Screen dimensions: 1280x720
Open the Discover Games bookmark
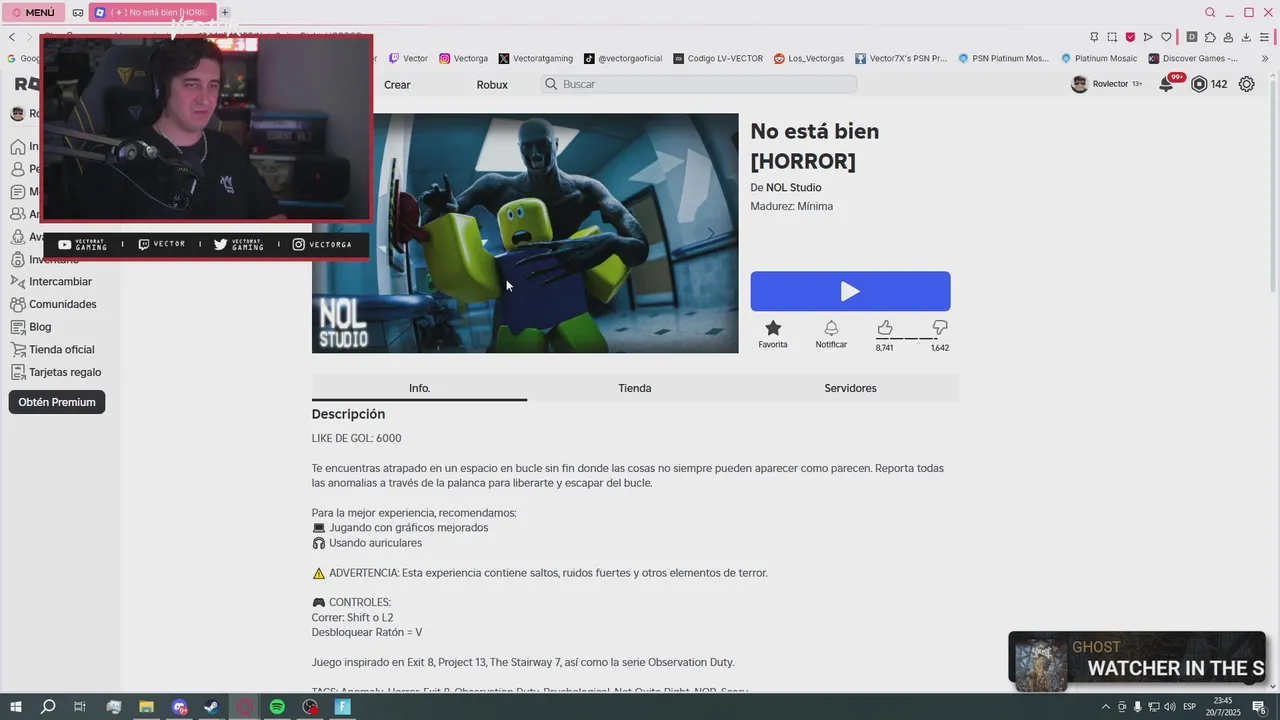tap(1193, 58)
